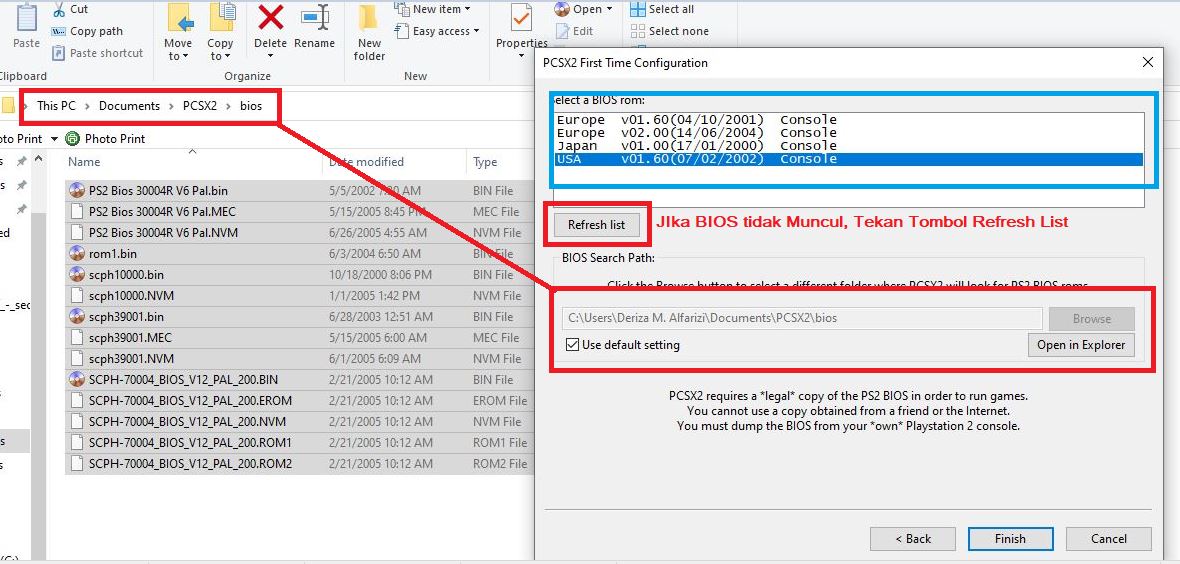
Task: Open the Open dropdown in the ribbon
Action: click(x=584, y=9)
